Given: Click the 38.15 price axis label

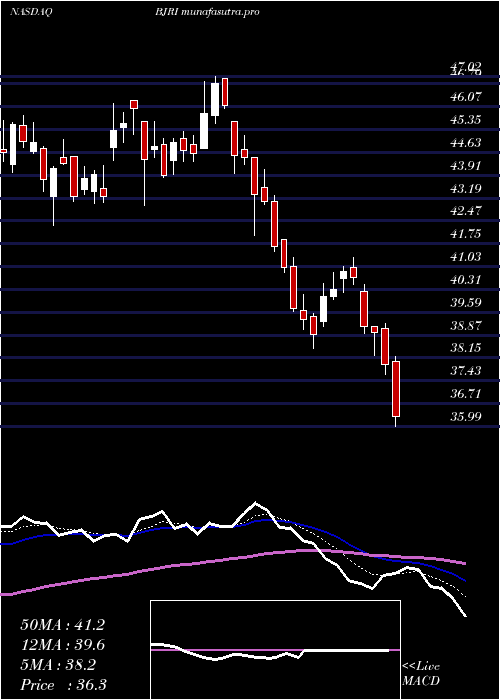Looking at the screenshot, I should click(x=467, y=348).
